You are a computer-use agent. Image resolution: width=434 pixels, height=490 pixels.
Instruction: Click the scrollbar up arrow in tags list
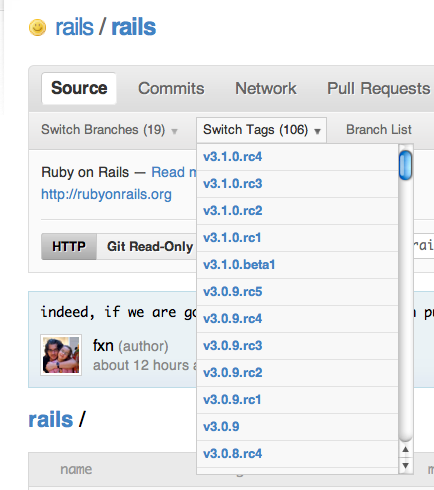[405, 450]
